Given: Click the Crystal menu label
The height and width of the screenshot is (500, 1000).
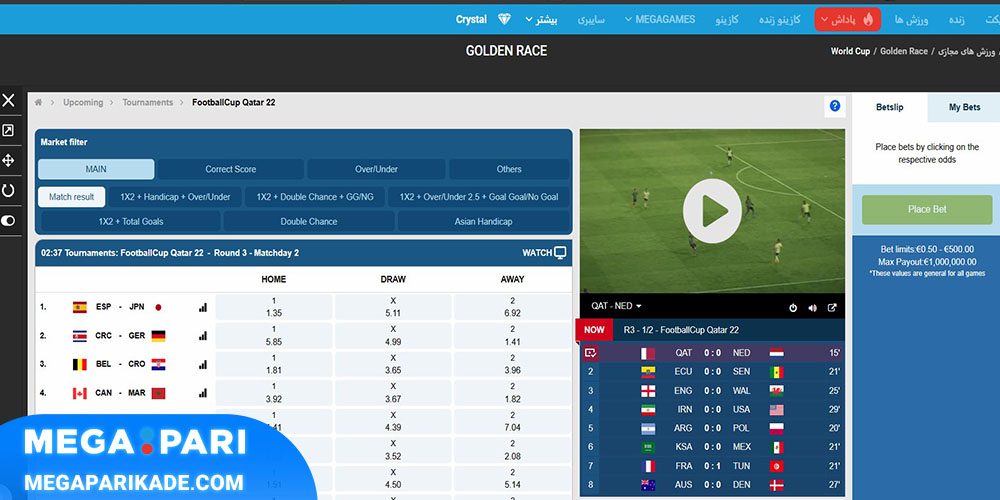Looking at the screenshot, I should pyautogui.click(x=471, y=19).
